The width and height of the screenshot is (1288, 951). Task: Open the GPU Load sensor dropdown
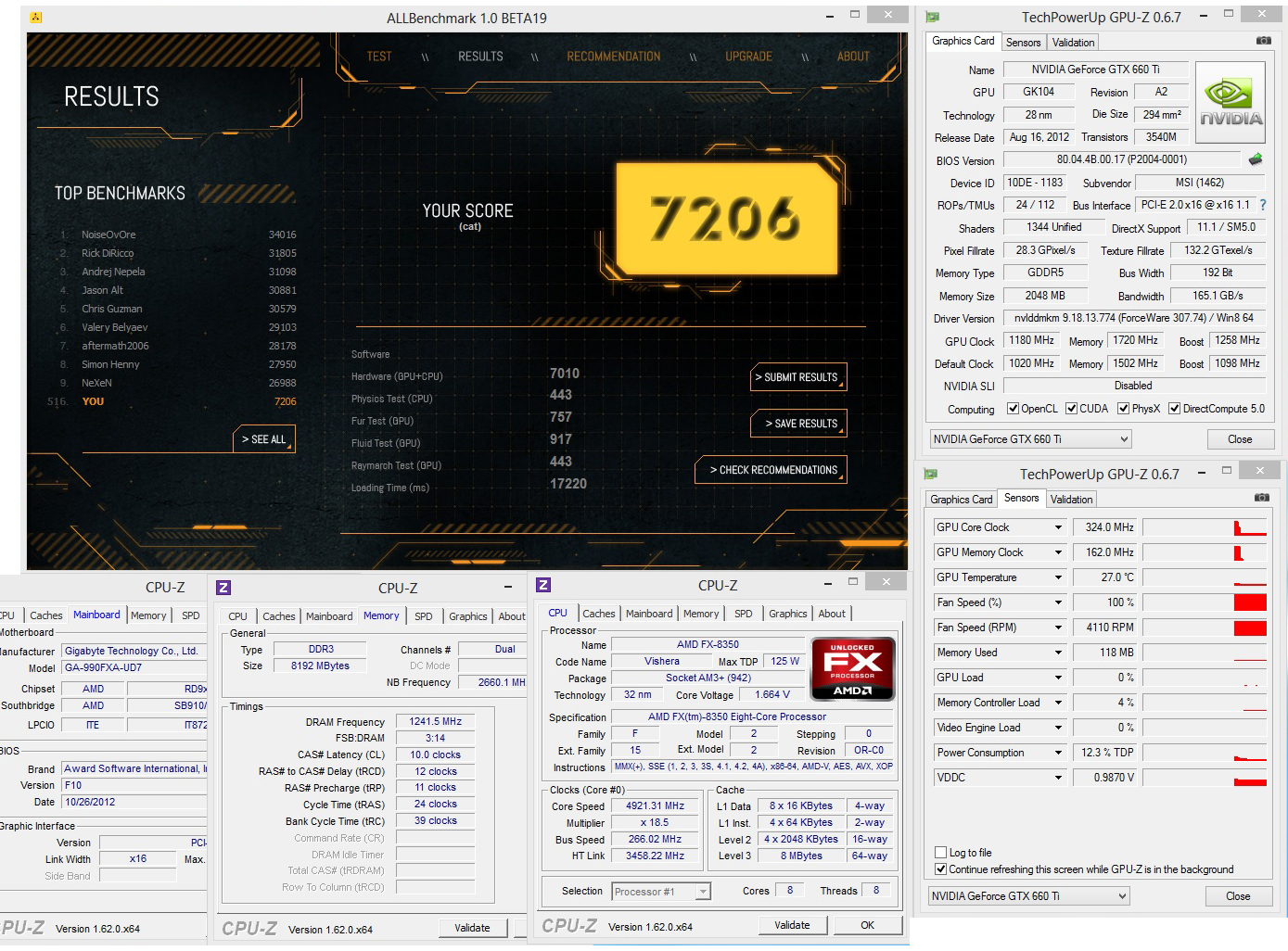pyautogui.click(x=1058, y=678)
